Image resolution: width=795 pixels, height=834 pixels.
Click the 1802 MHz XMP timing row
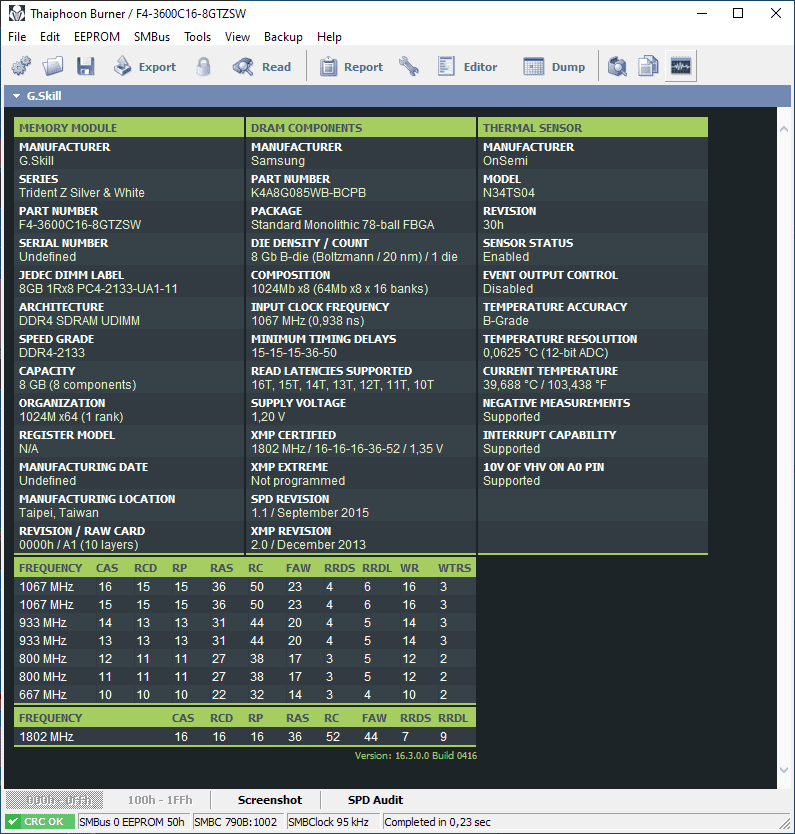[245, 737]
